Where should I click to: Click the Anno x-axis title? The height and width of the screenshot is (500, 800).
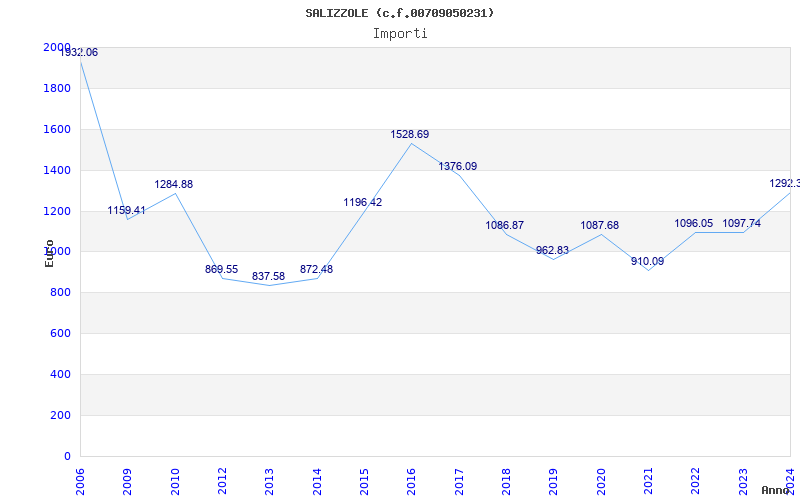coord(778,491)
